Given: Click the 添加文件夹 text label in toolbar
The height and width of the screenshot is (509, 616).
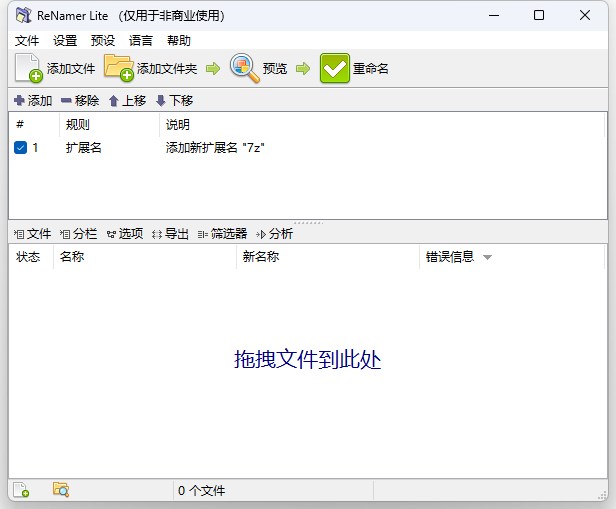Looking at the screenshot, I should pyautogui.click(x=167, y=69).
